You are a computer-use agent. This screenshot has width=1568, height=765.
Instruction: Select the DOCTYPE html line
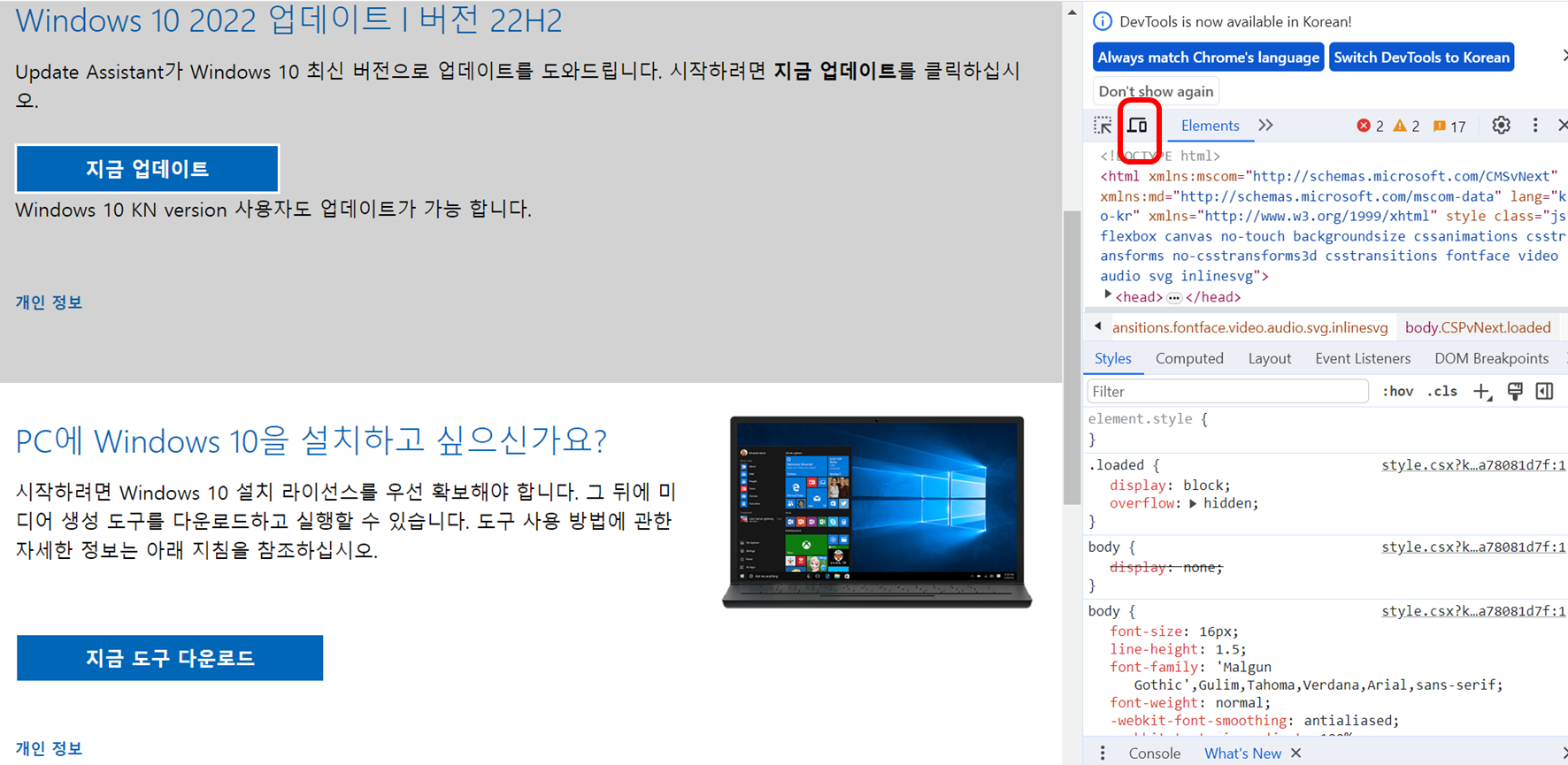[1160, 156]
